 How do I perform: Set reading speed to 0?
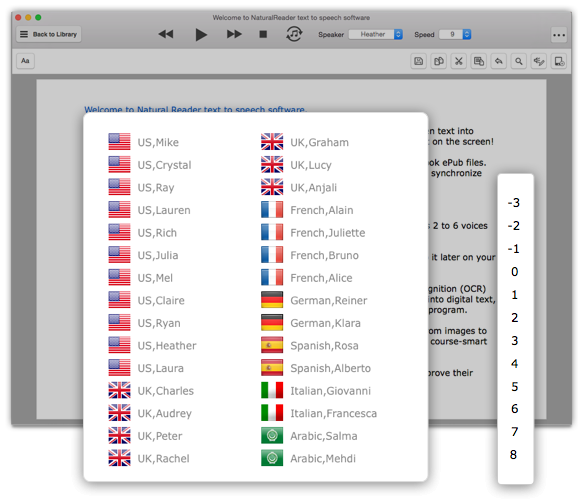[x=515, y=272]
